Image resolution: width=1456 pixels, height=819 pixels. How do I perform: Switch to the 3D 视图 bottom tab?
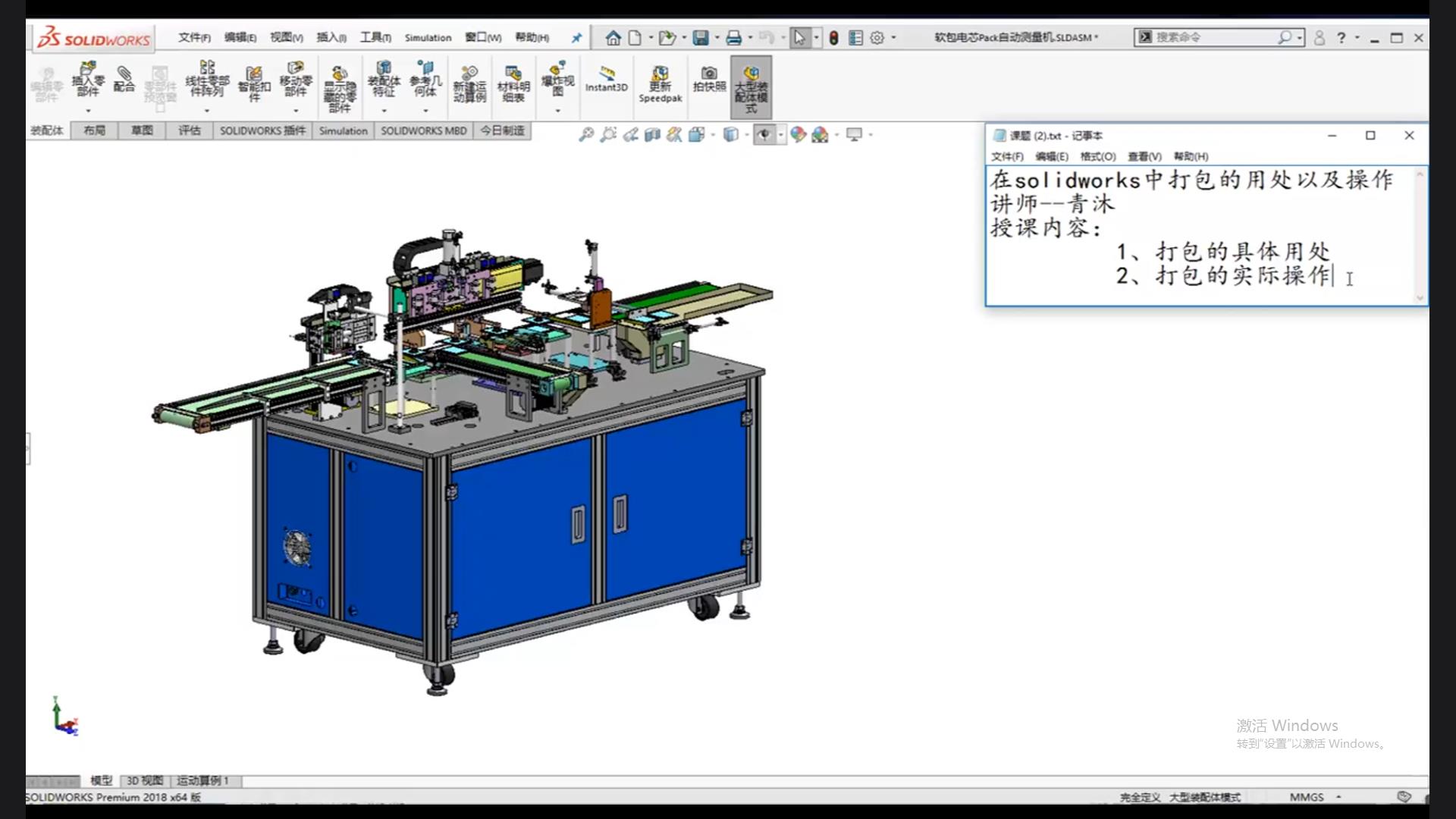point(144,780)
